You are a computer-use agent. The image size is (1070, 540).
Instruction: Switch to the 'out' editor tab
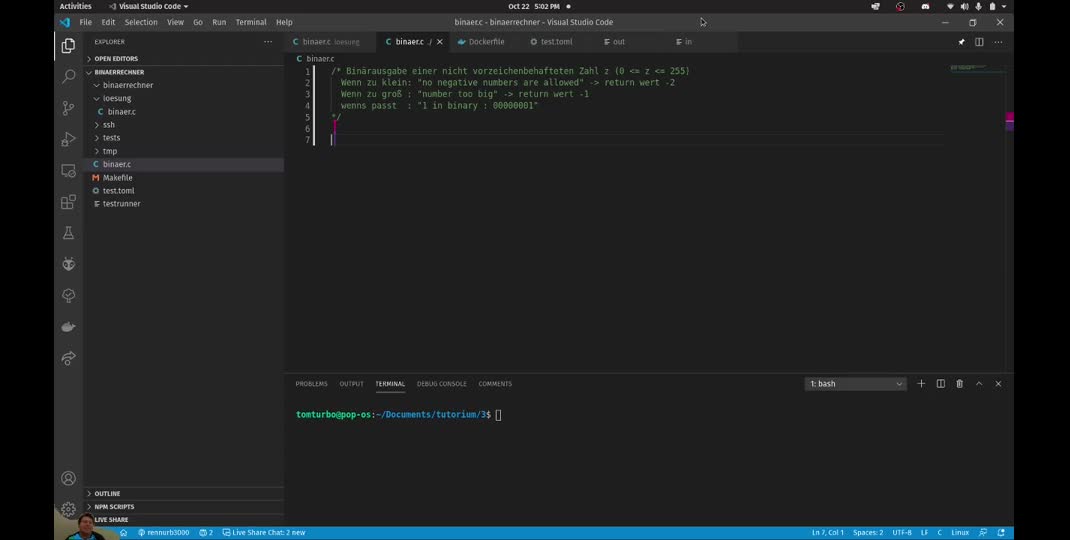(x=618, y=42)
